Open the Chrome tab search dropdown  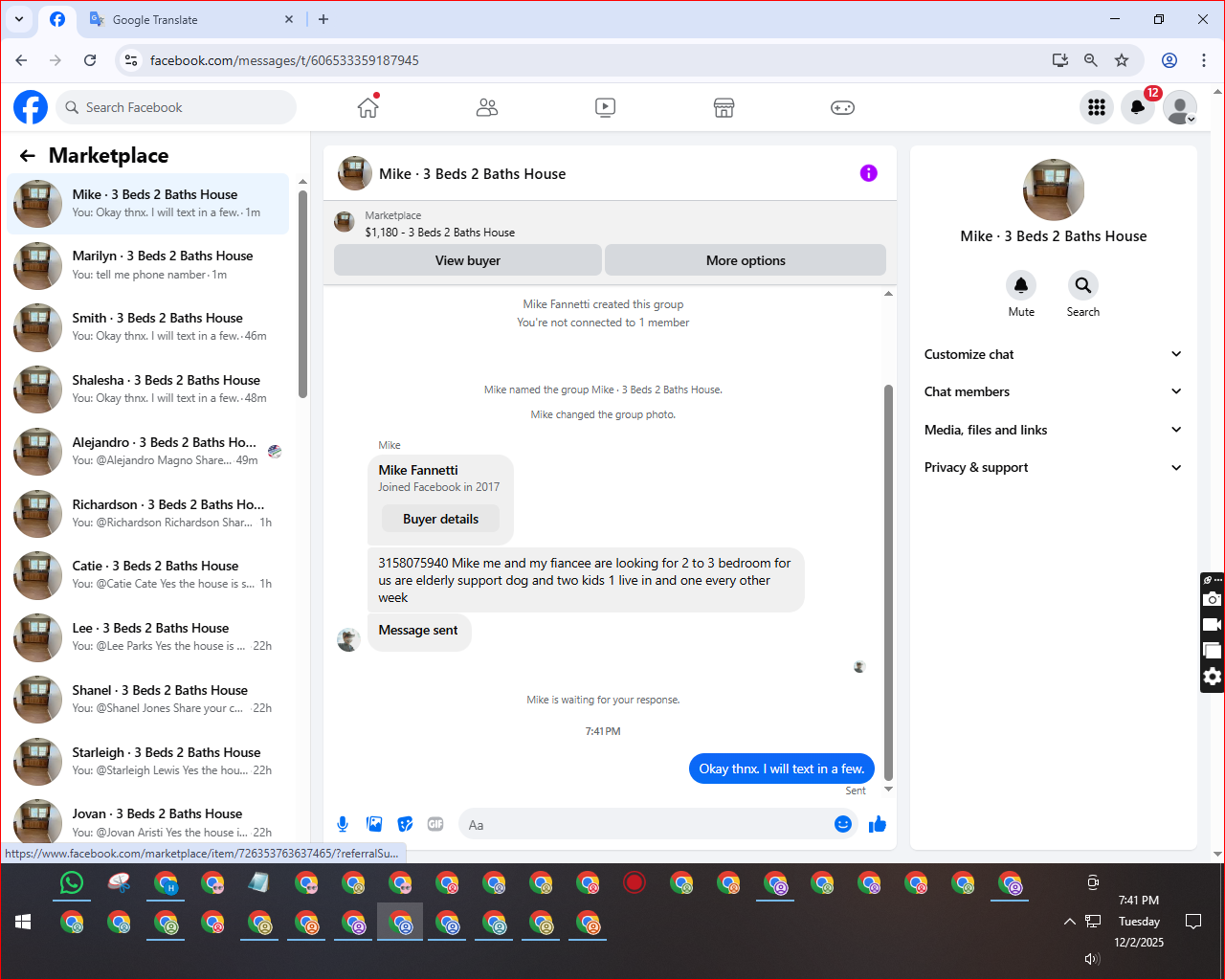tap(19, 19)
